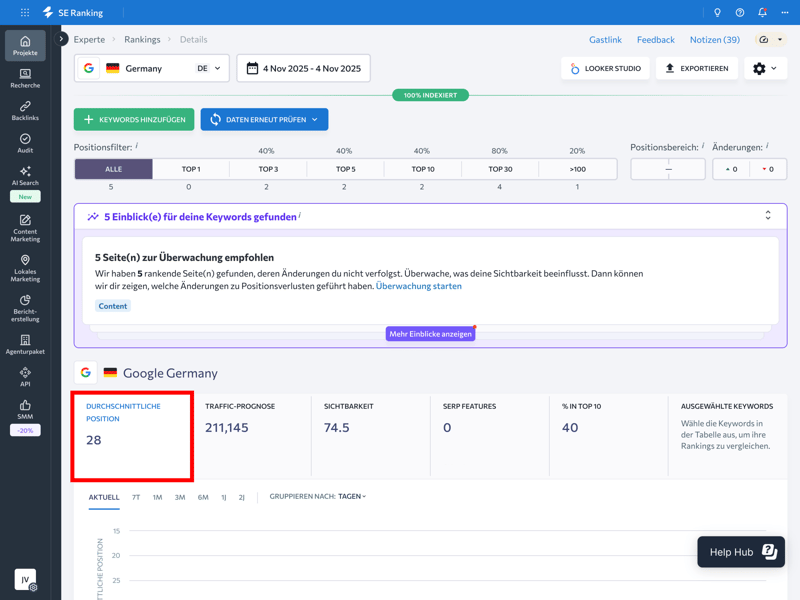Click the lightbulb tips icon

pyautogui.click(x=717, y=12)
